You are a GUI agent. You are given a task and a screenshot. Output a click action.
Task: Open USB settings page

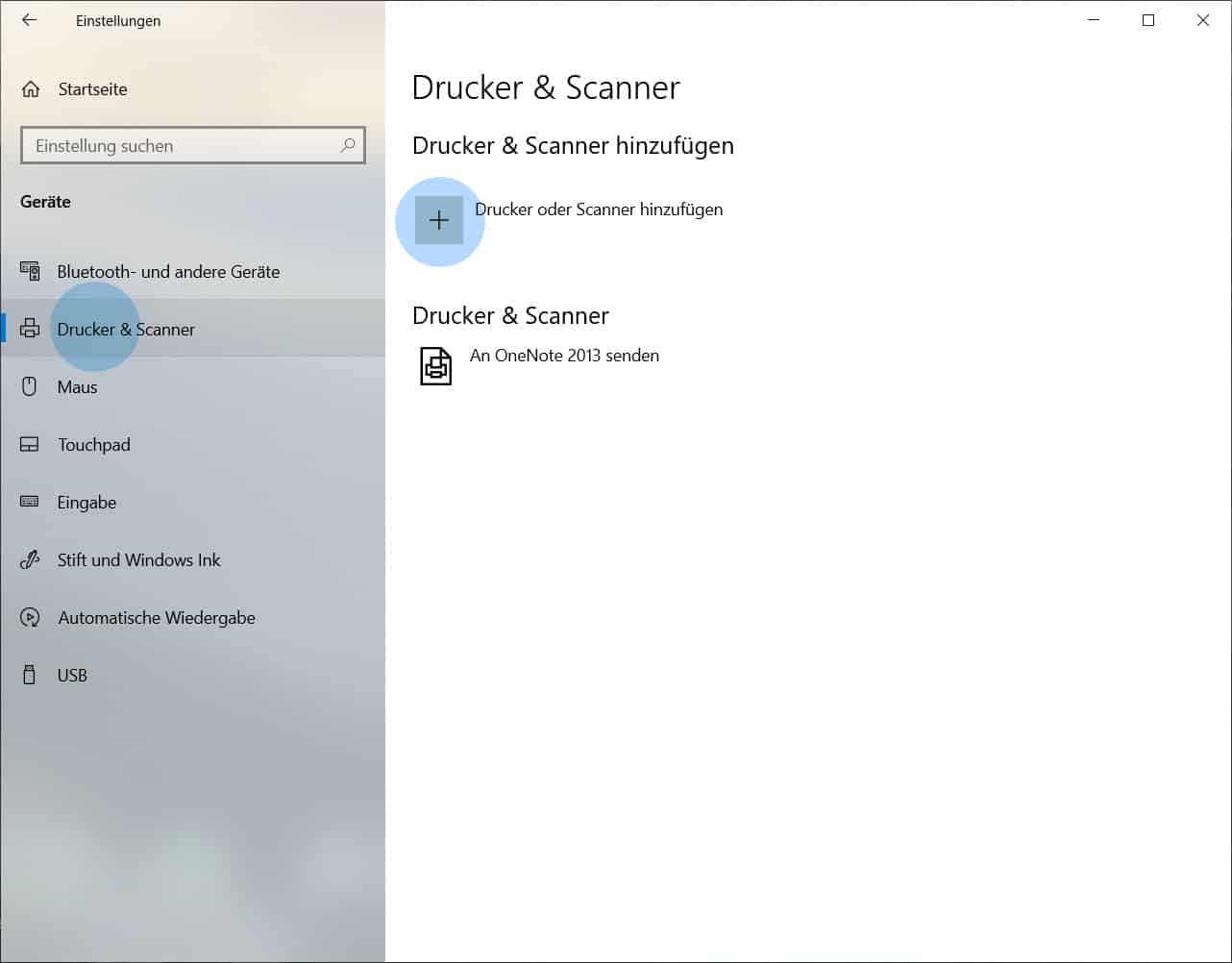tap(193, 675)
